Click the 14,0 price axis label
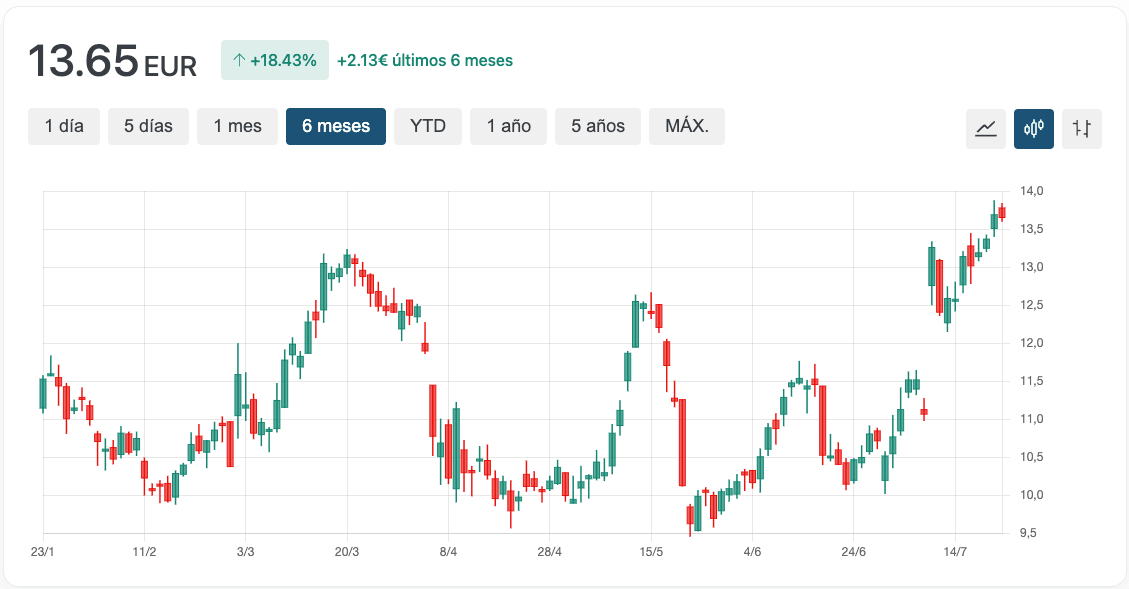This screenshot has height=589, width=1129. tap(1032, 191)
